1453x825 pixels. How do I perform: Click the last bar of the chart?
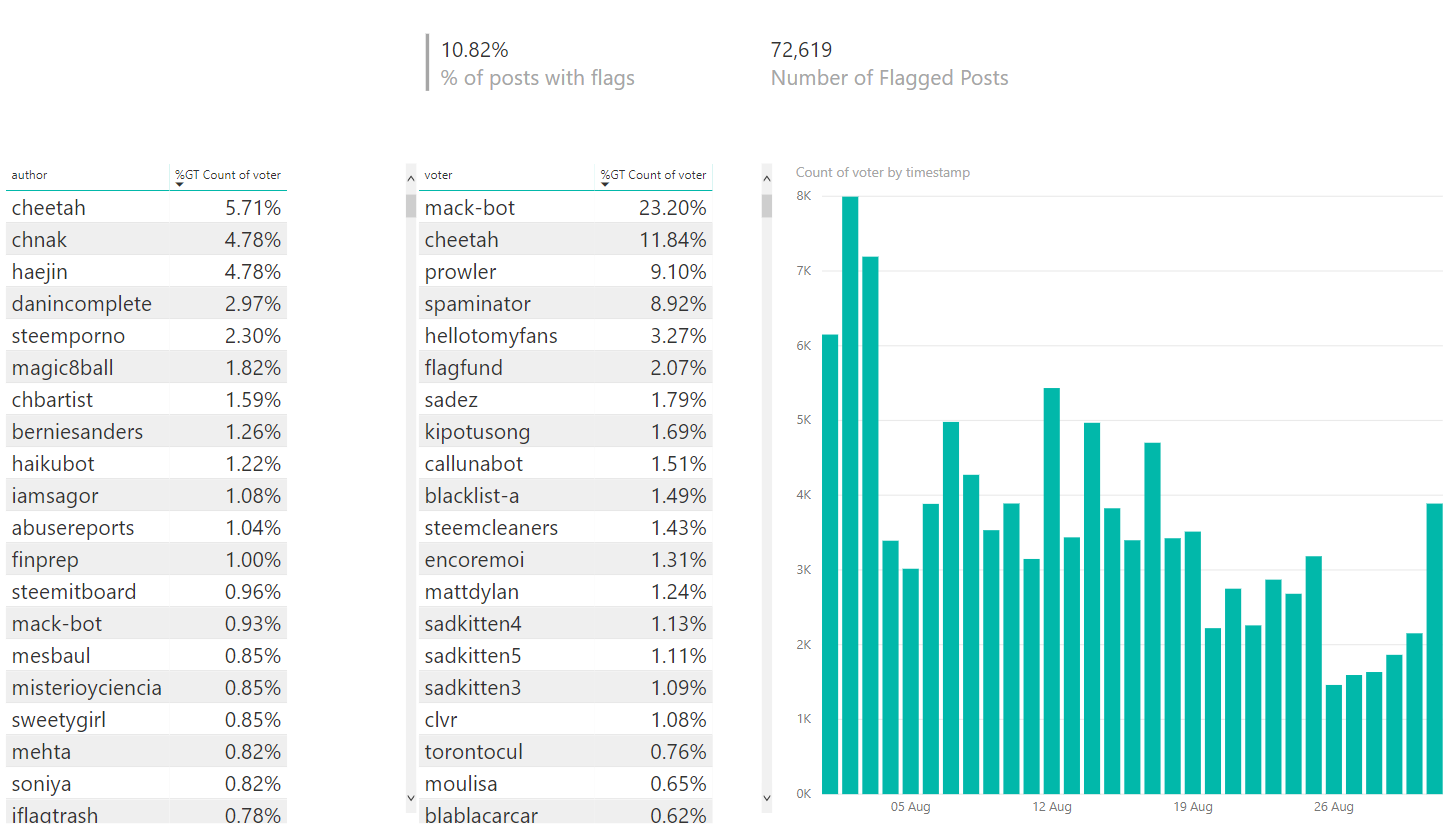[1435, 649]
